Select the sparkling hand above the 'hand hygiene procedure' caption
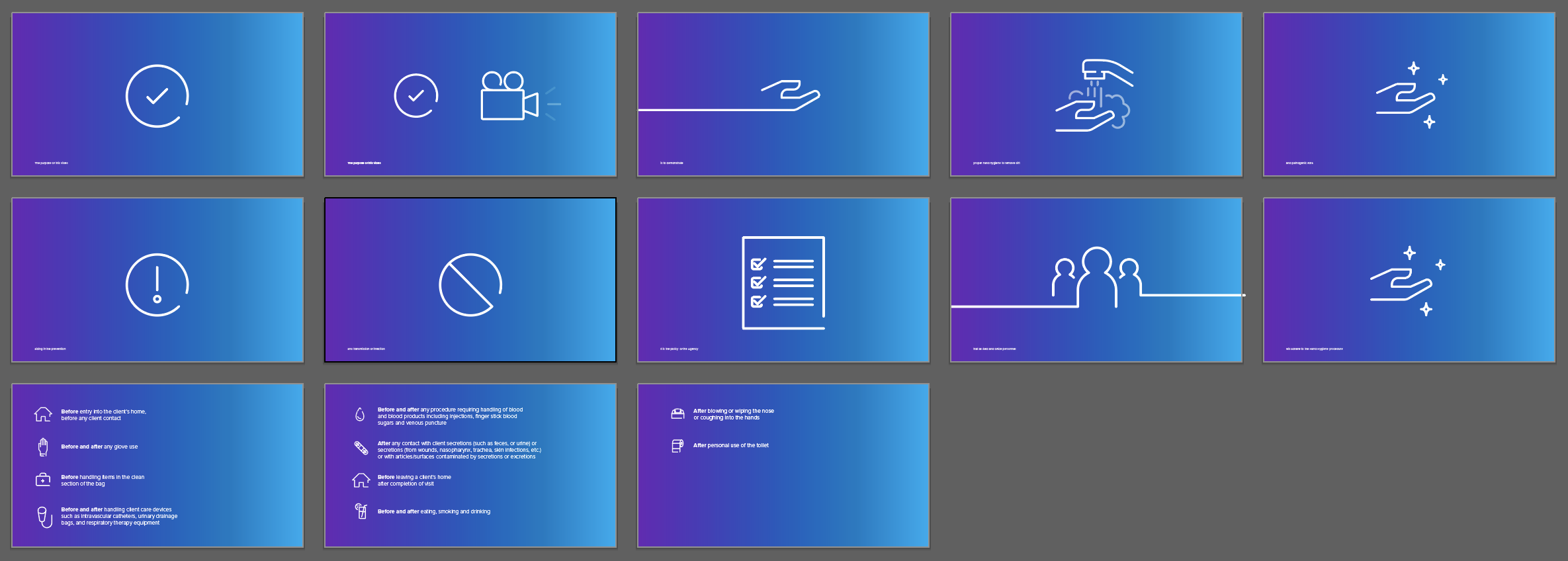Image resolution: width=1568 pixels, height=561 pixels. tap(1408, 282)
